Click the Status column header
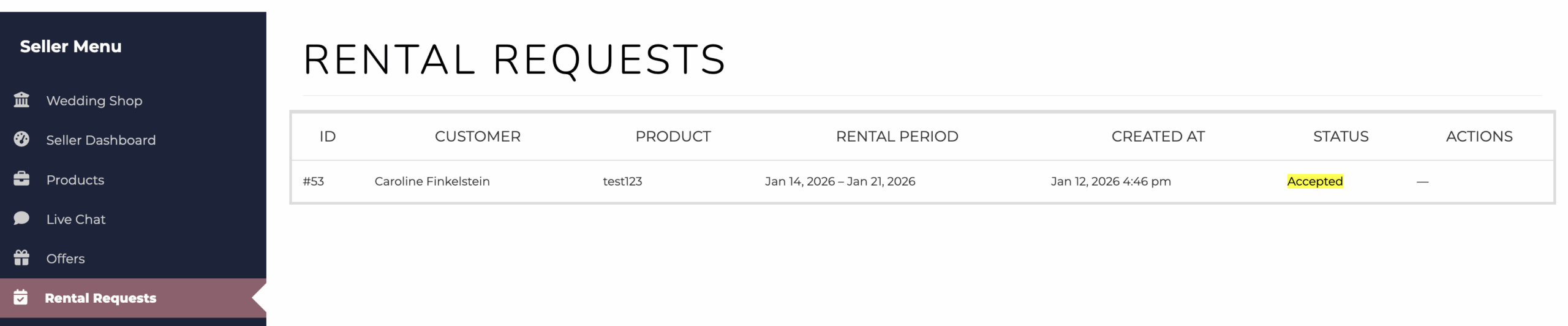The height and width of the screenshot is (326, 1568). (1340, 137)
